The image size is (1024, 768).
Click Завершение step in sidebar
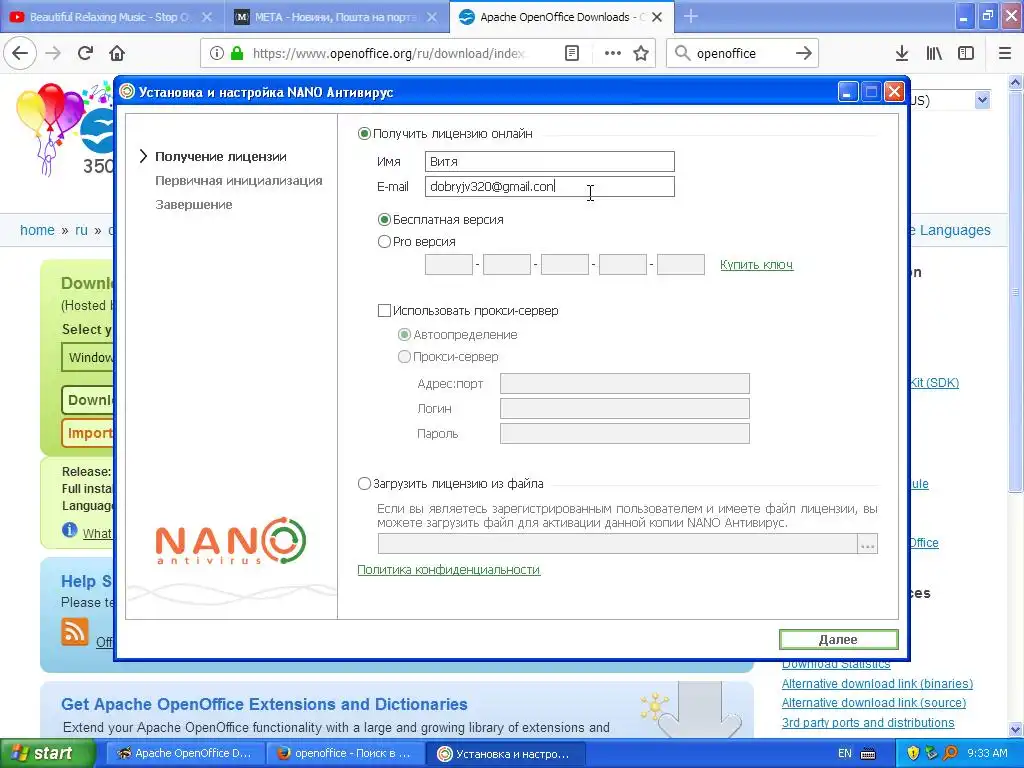pyautogui.click(x=193, y=204)
